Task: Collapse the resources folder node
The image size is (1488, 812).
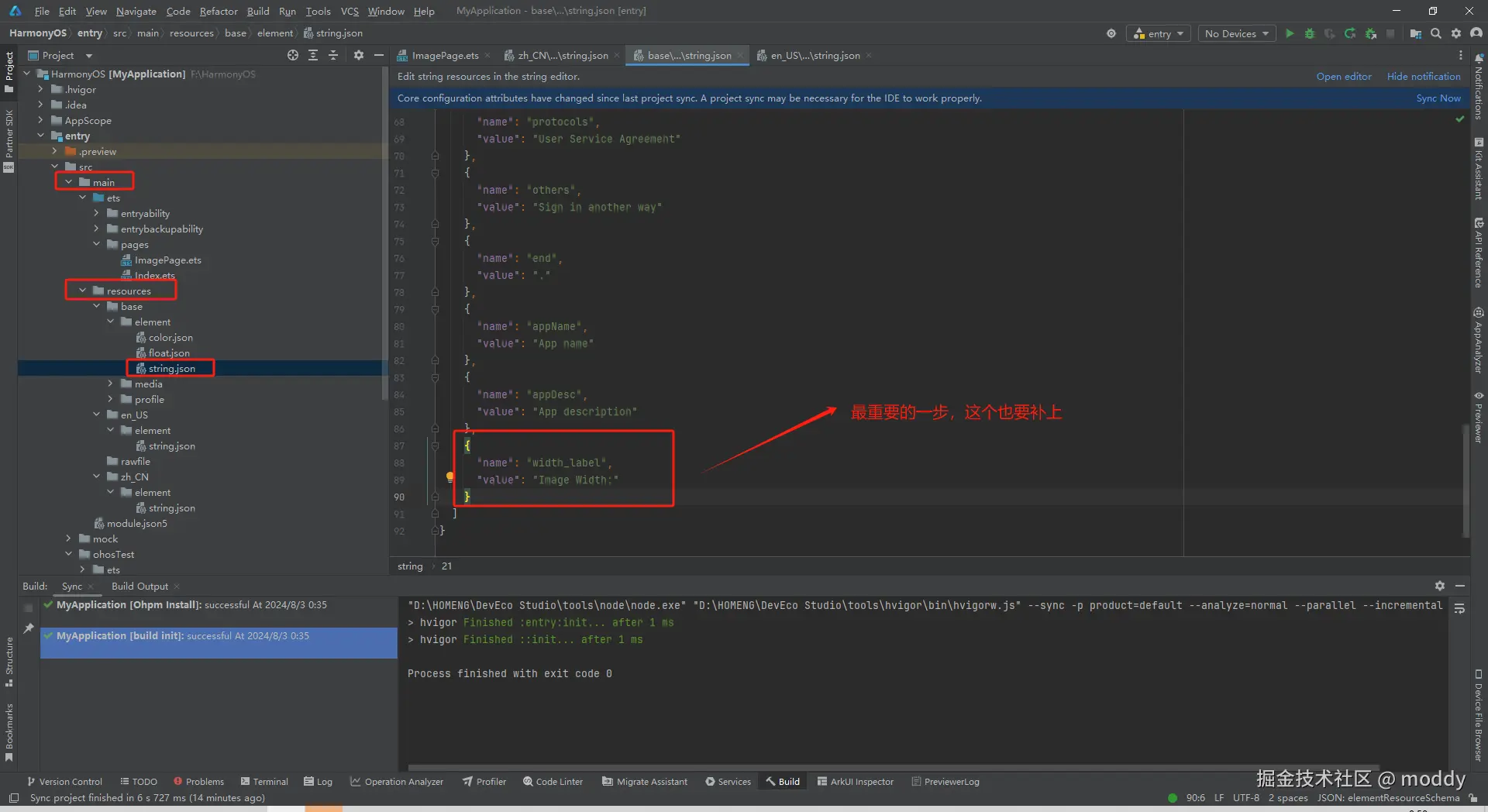Action: point(83,291)
